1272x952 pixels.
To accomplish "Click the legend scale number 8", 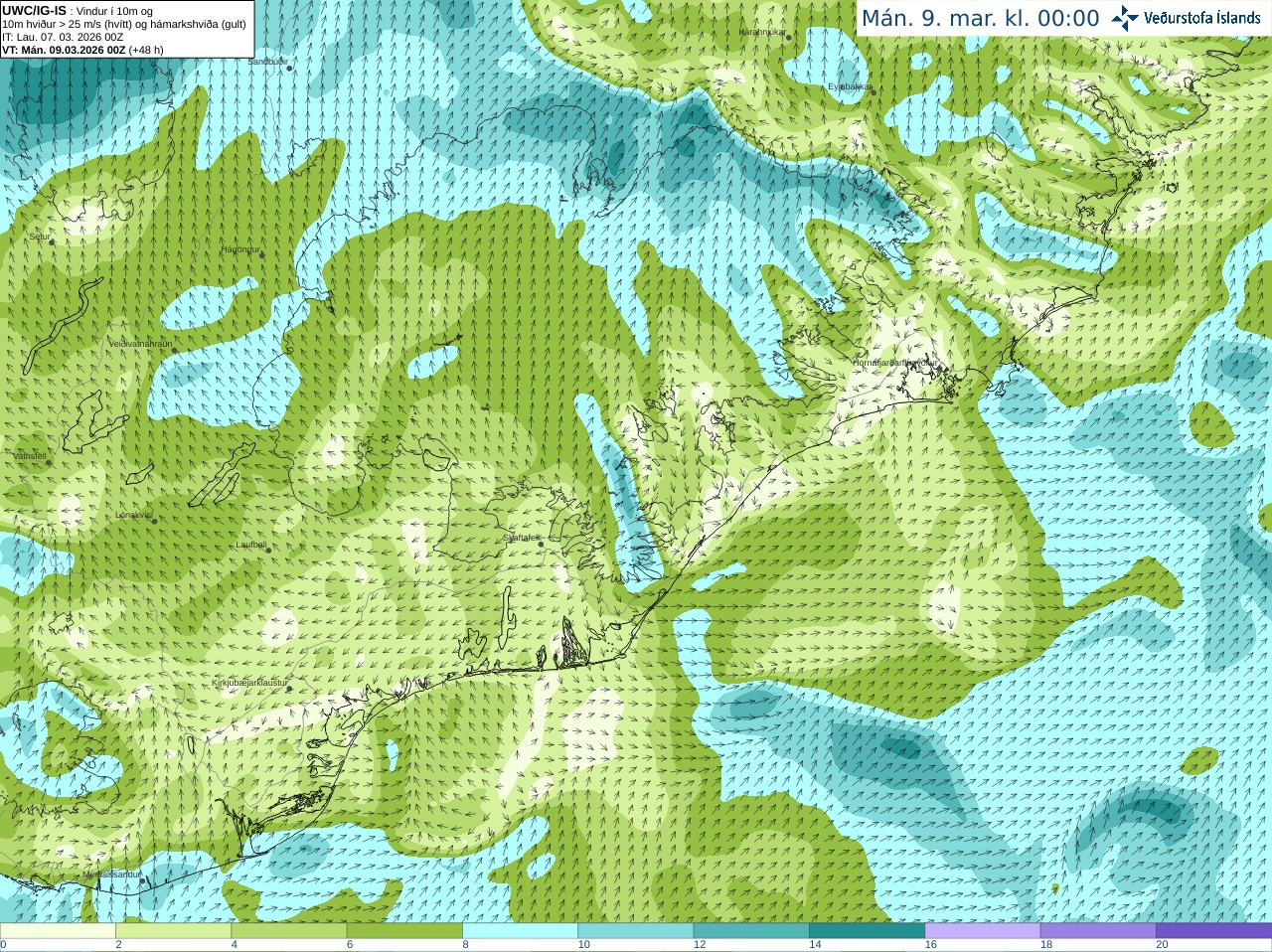I will coord(465,945).
